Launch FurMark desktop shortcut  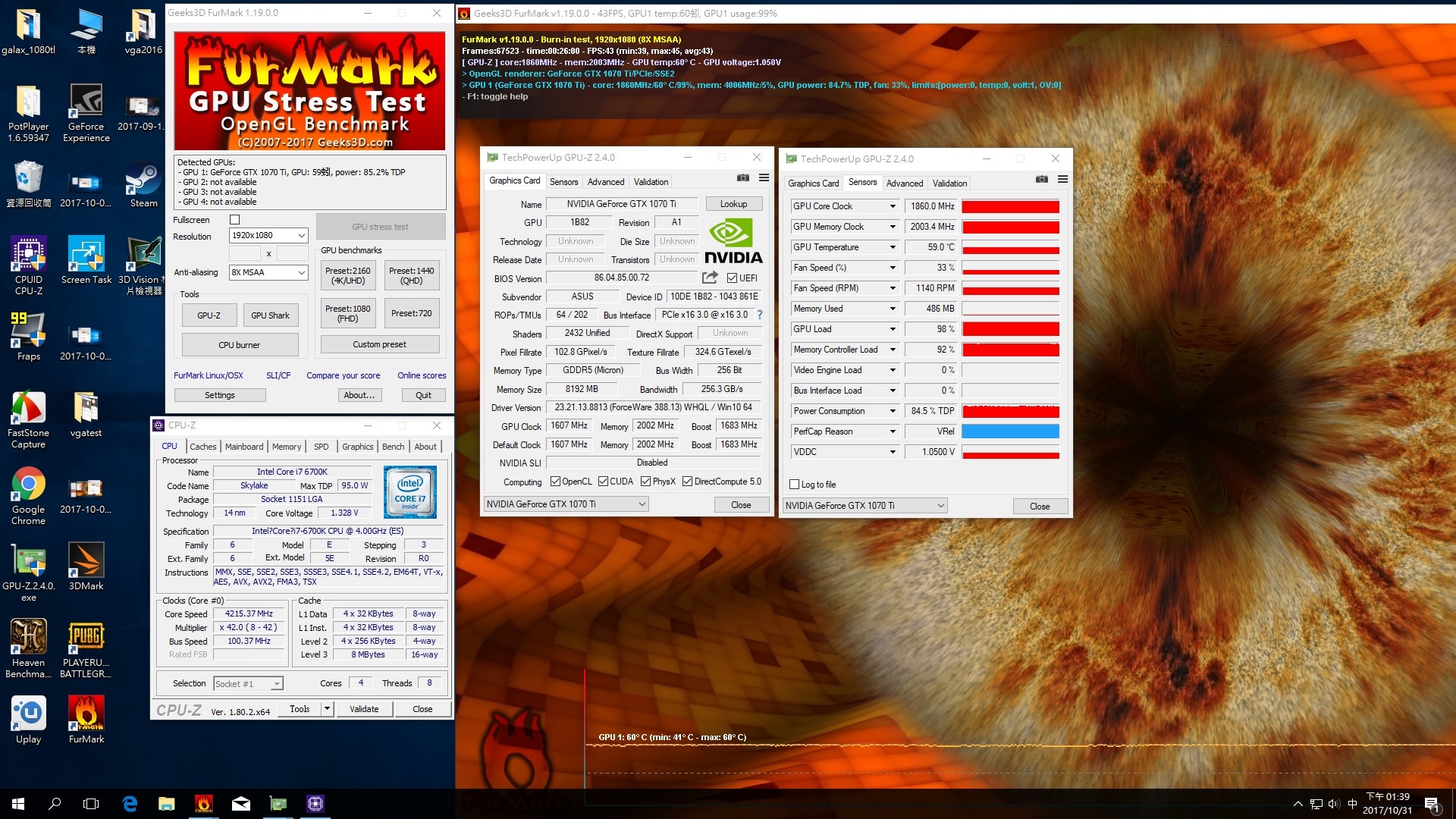click(x=86, y=720)
